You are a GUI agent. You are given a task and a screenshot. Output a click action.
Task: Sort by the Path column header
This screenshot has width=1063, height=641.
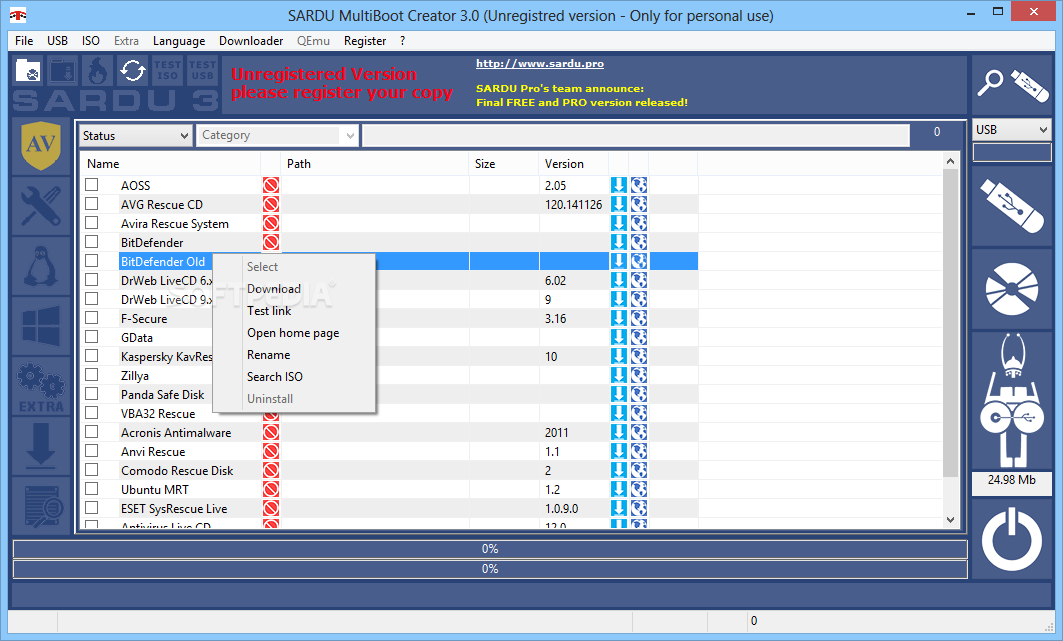(375, 163)
